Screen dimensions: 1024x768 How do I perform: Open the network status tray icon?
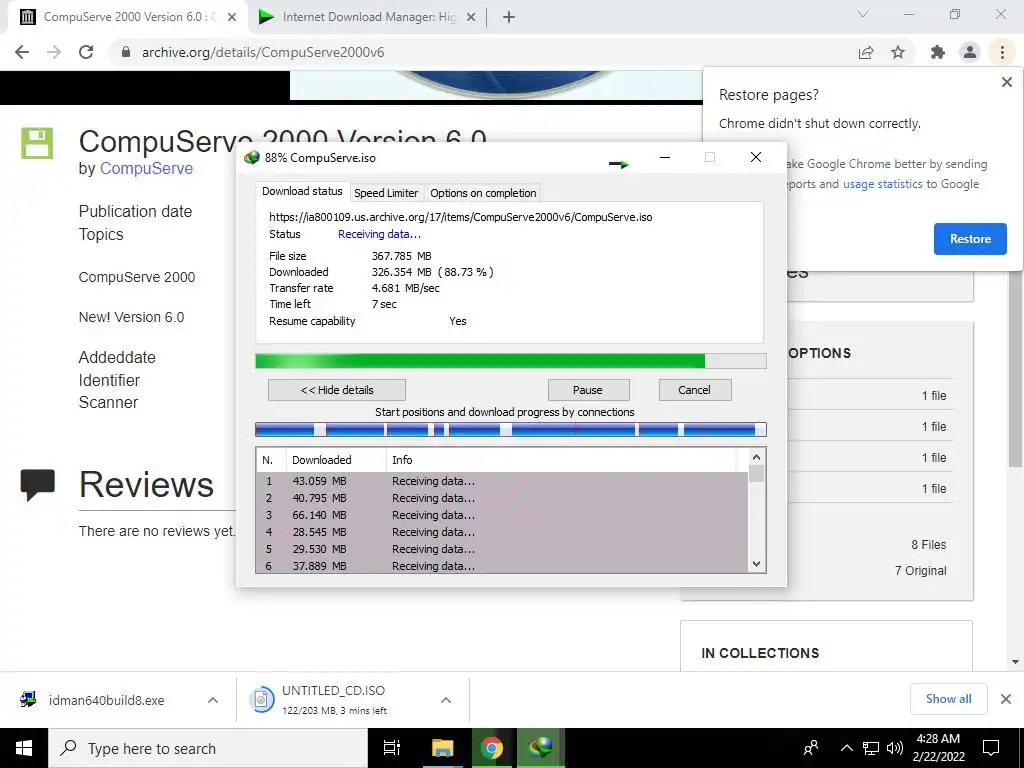coord(871,748)
